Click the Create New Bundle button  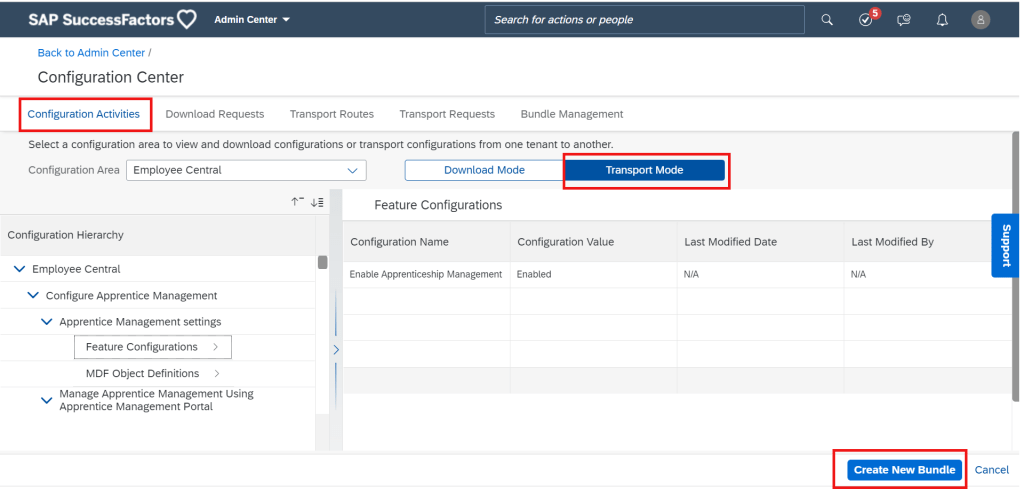click(904, 470)
